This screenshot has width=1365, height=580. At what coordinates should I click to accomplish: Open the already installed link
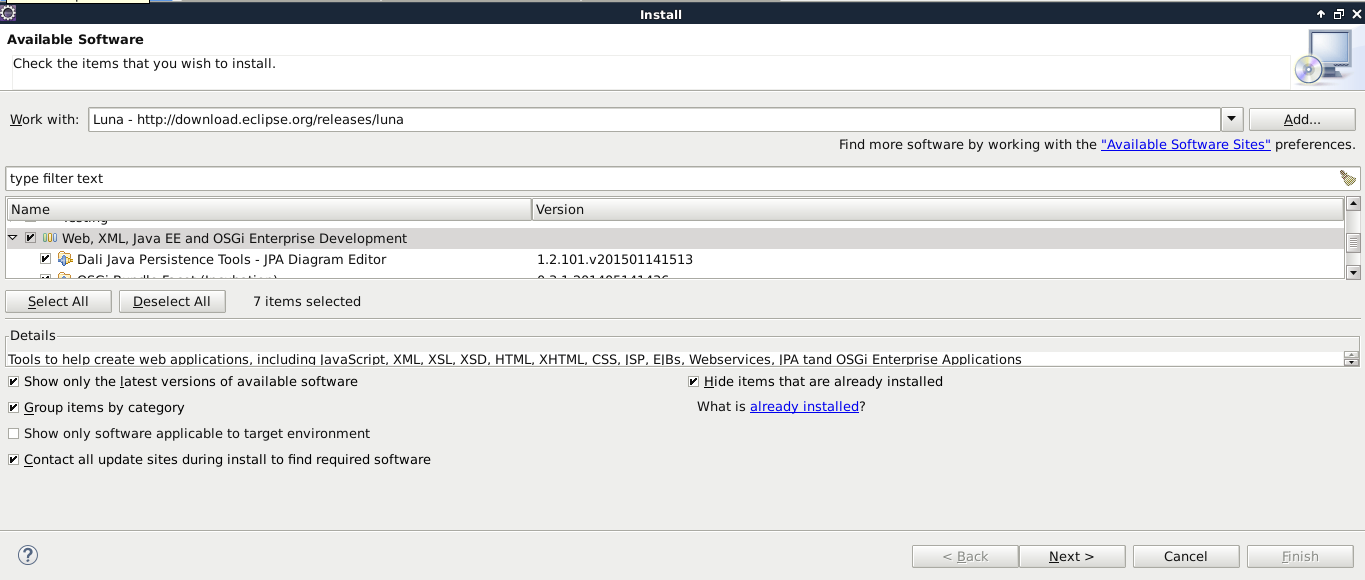tap(804, 407)
